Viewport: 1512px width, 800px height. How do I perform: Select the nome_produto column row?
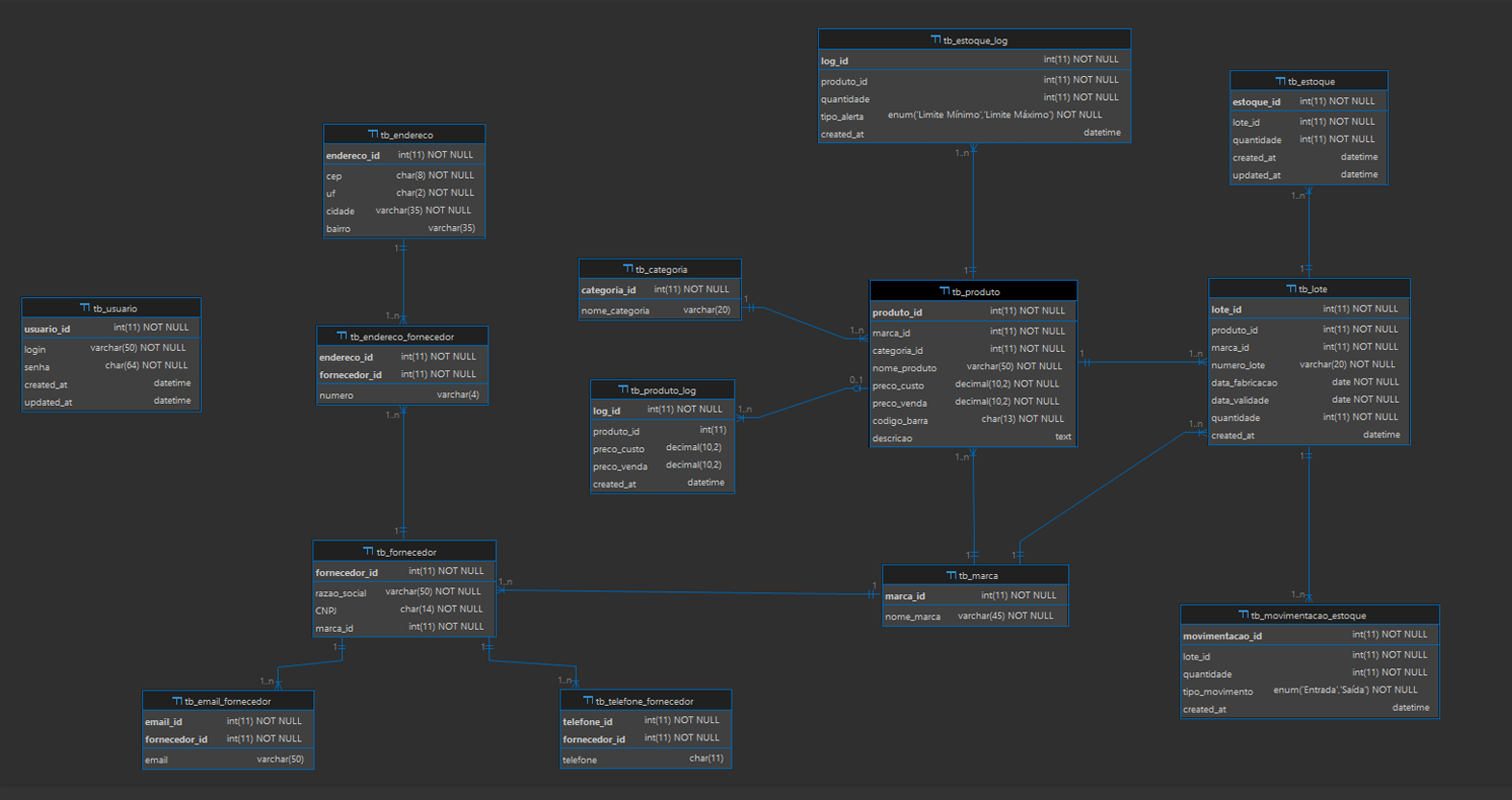click(x=973, y=367)
